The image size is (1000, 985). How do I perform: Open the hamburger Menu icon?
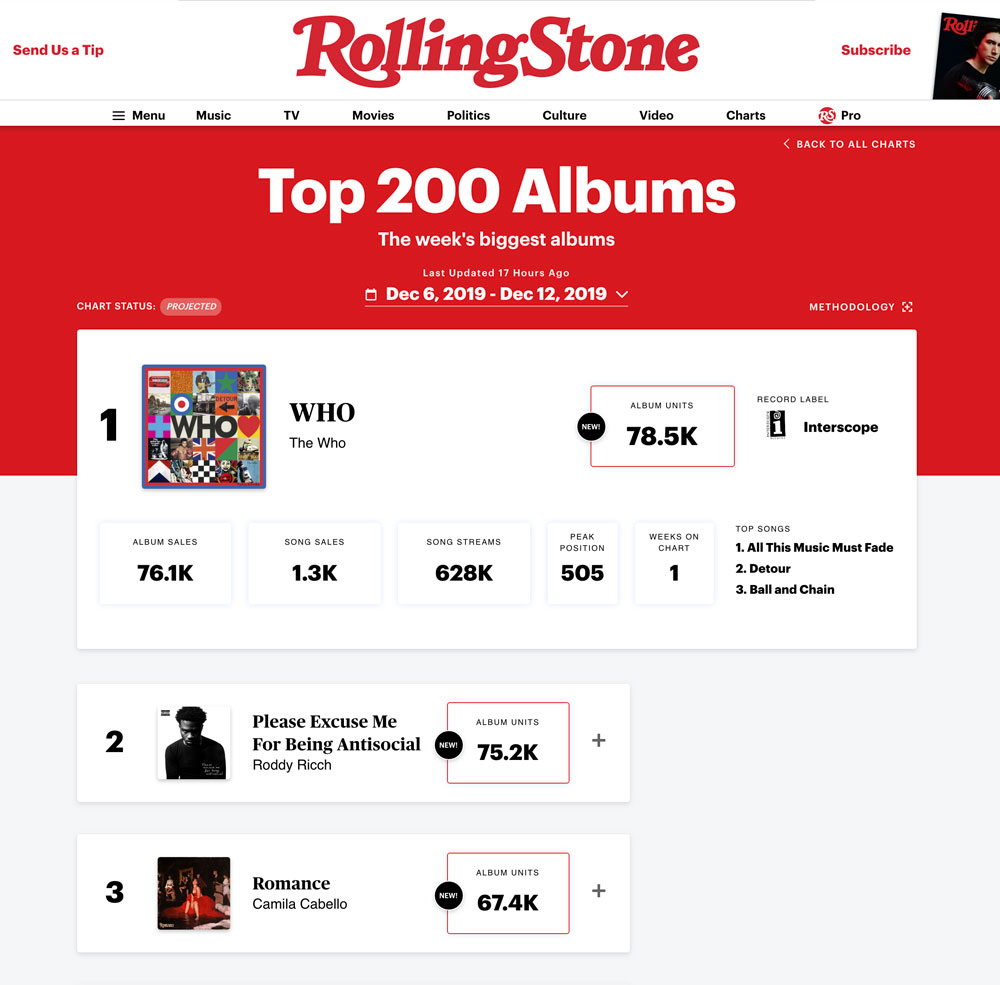[x=120, y=116]
